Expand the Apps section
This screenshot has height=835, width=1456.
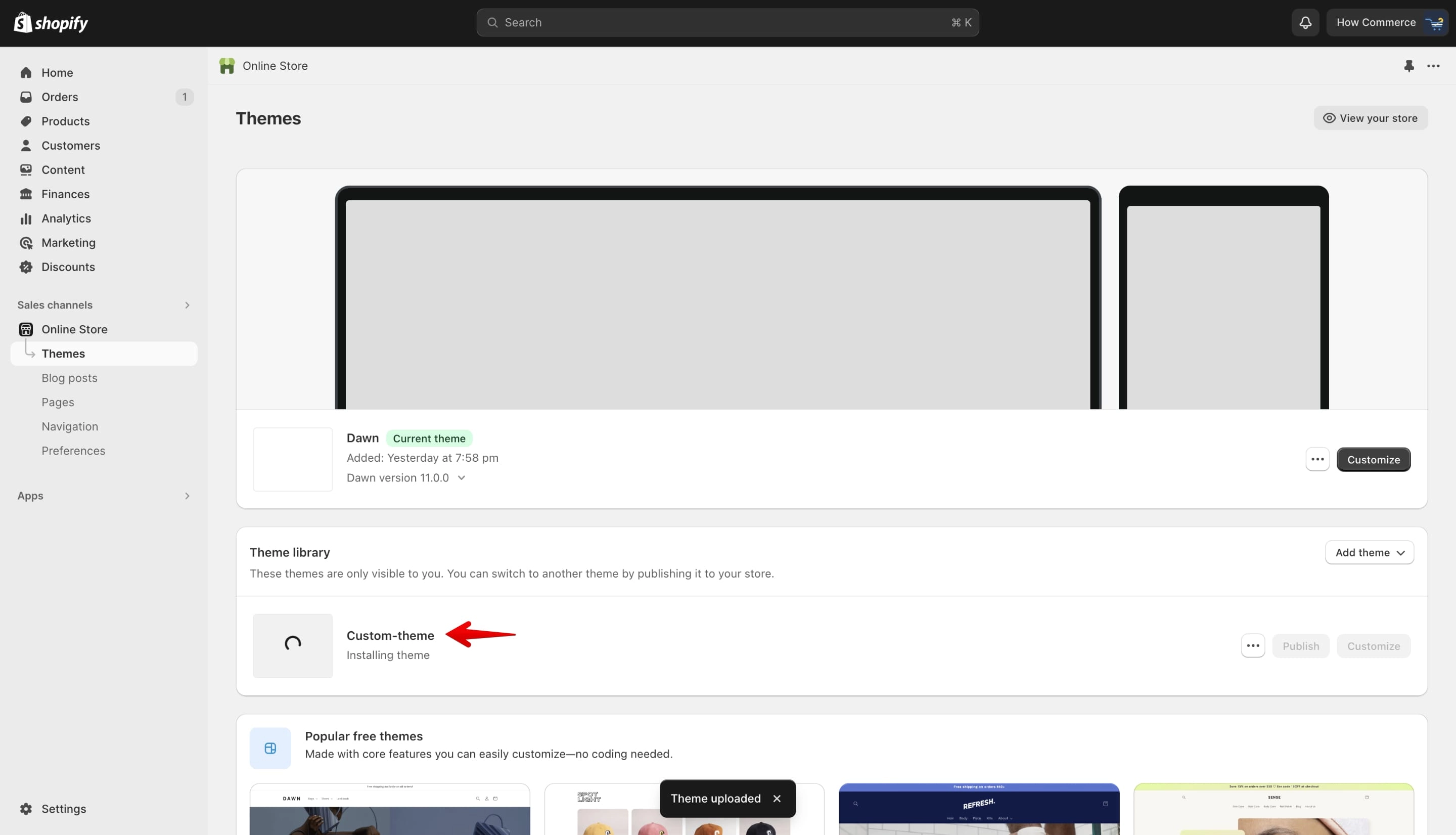[187, 496]
